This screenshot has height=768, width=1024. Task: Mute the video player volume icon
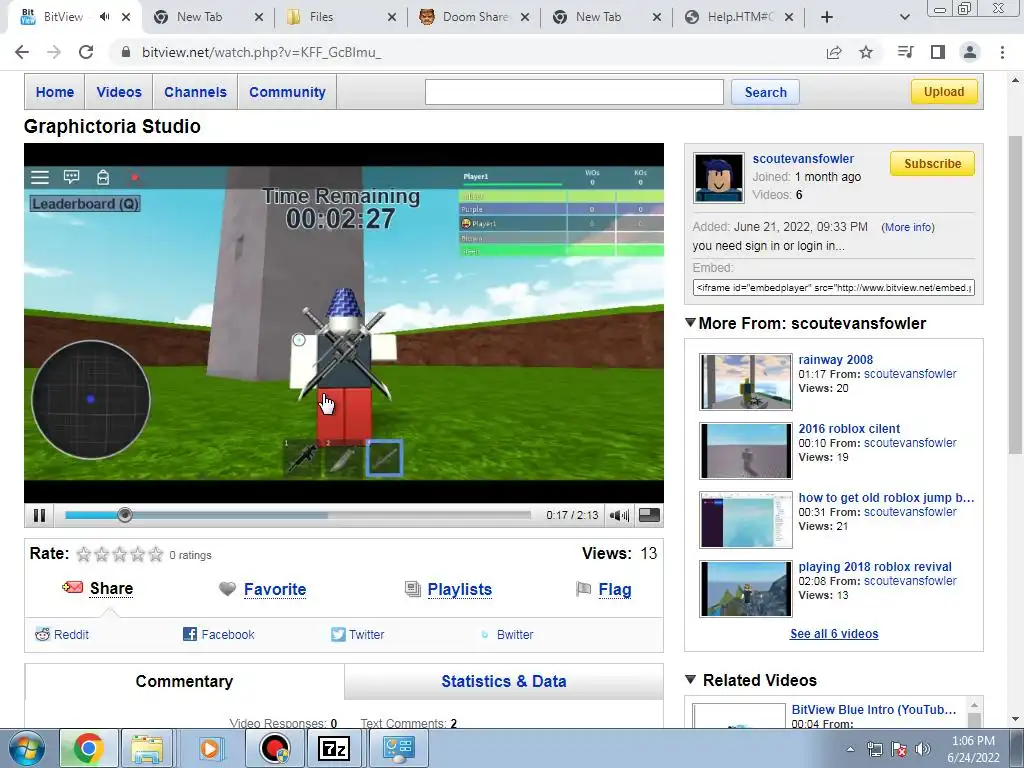(x=618, y=515)
